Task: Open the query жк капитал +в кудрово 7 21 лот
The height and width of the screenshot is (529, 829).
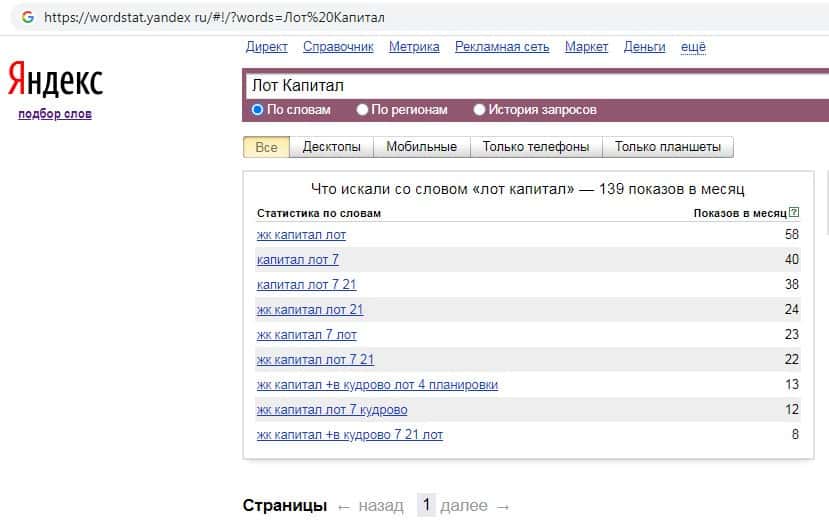Action: pos(350,434)
